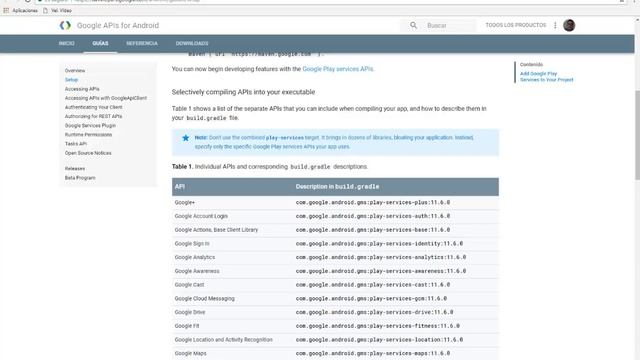The height and width of the screenshot is (360, 640).
Task: Click the Google Maps cell
Action: tap(191, 353)
